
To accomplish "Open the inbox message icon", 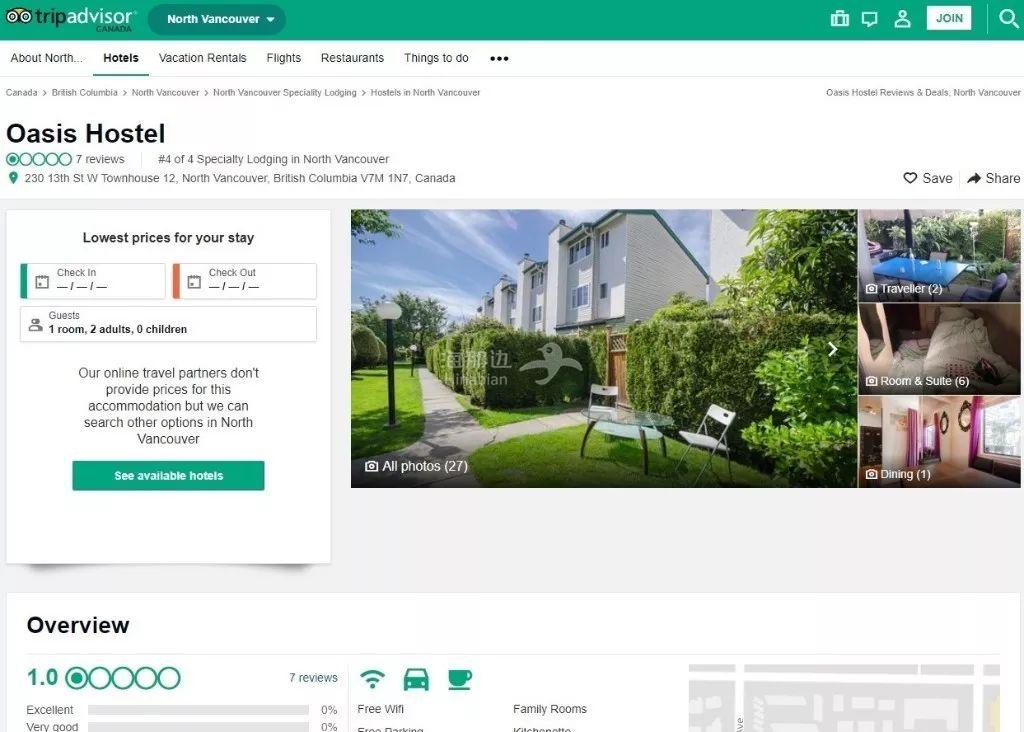I will point(869,19).
